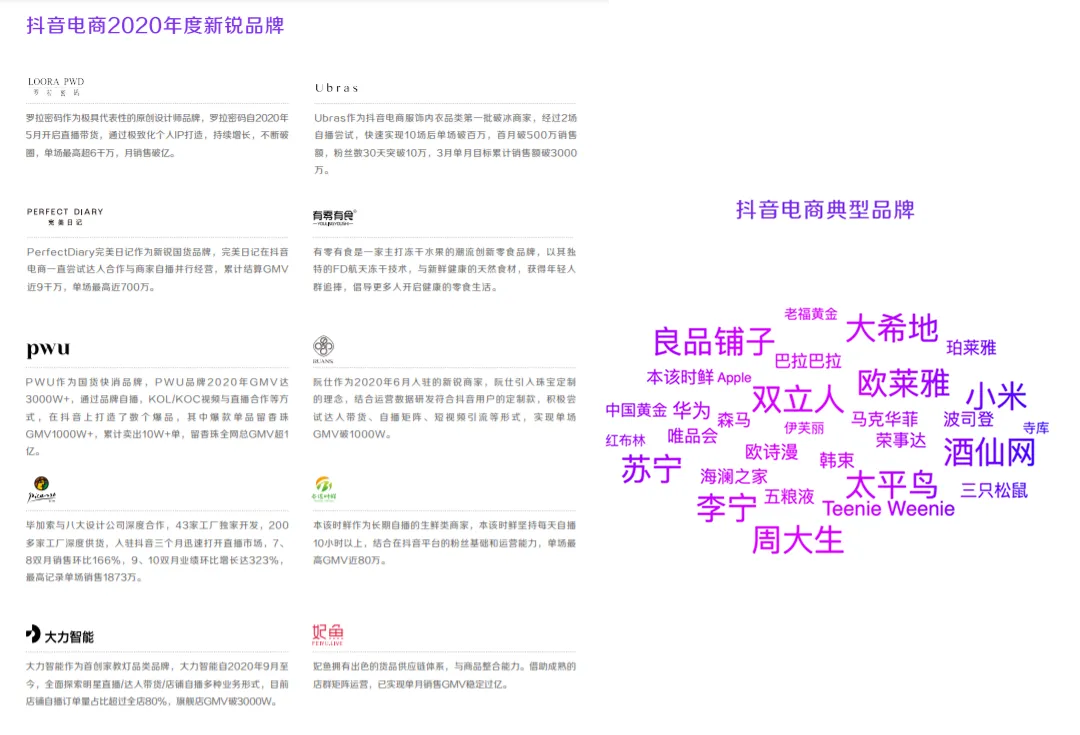Viewport: 1080px width, 735px height.
Task: Select 良品铺子 in the word cloud
Action: pyautogui.click(x=714, y=342)
